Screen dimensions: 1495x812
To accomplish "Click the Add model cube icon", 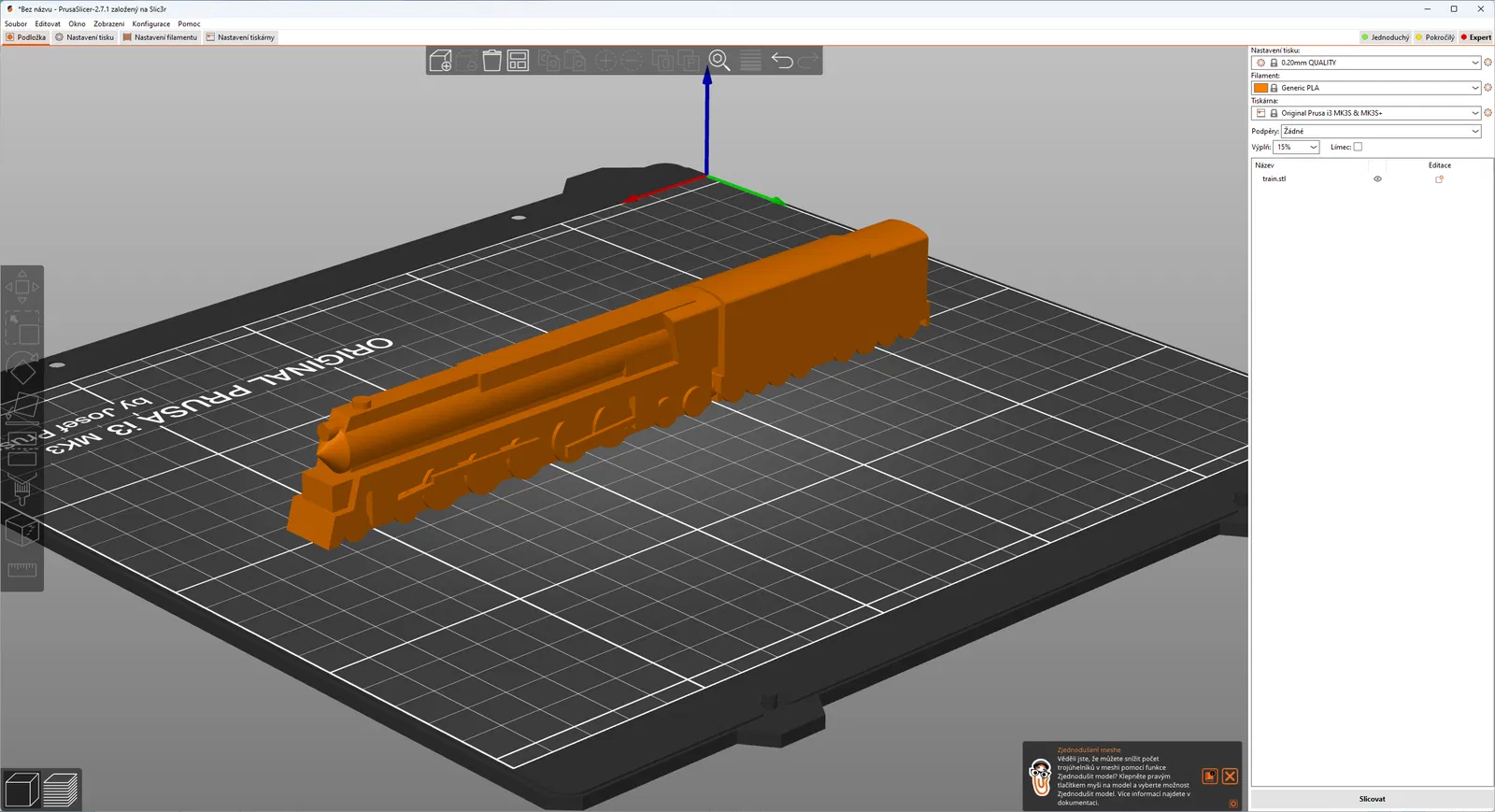I will [x=441, y=61].
